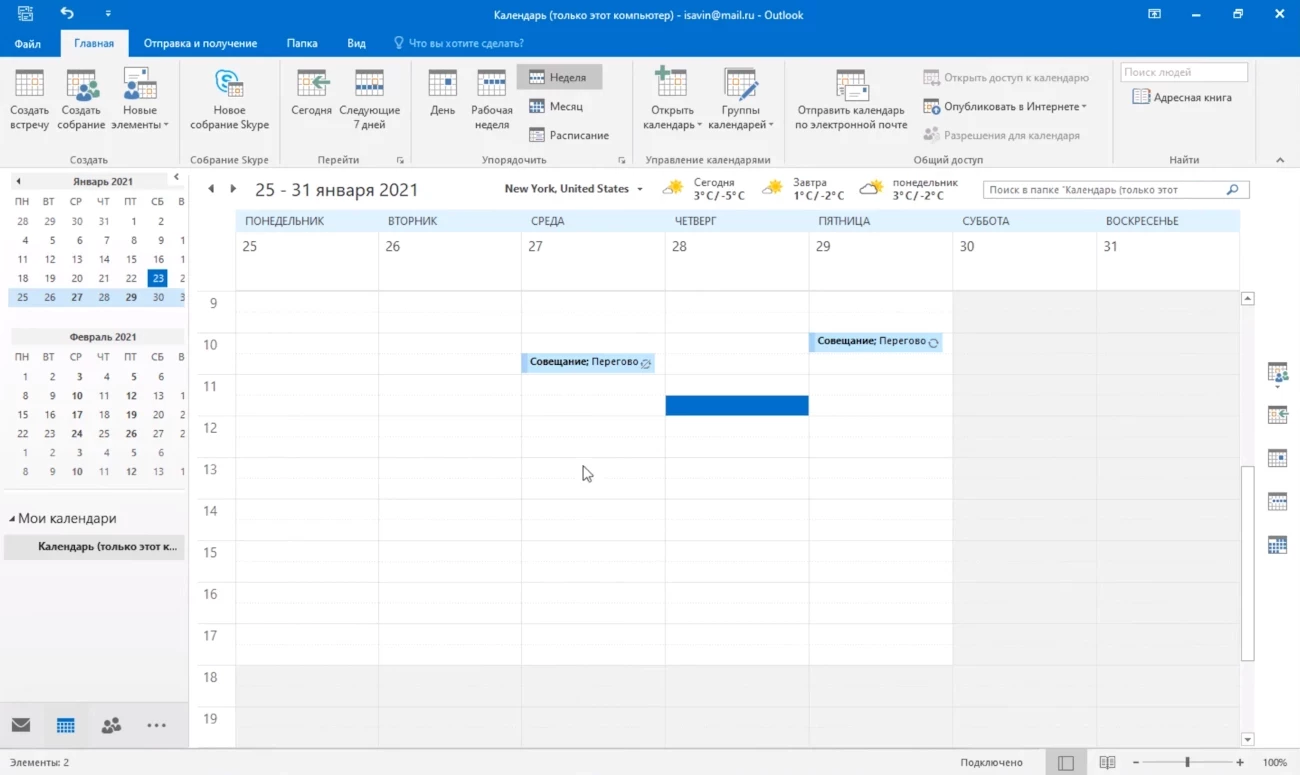The width and height of the screenshot is (1300, 775).
Task: Switch to People via the contacts icon
Action: point(111,726)
